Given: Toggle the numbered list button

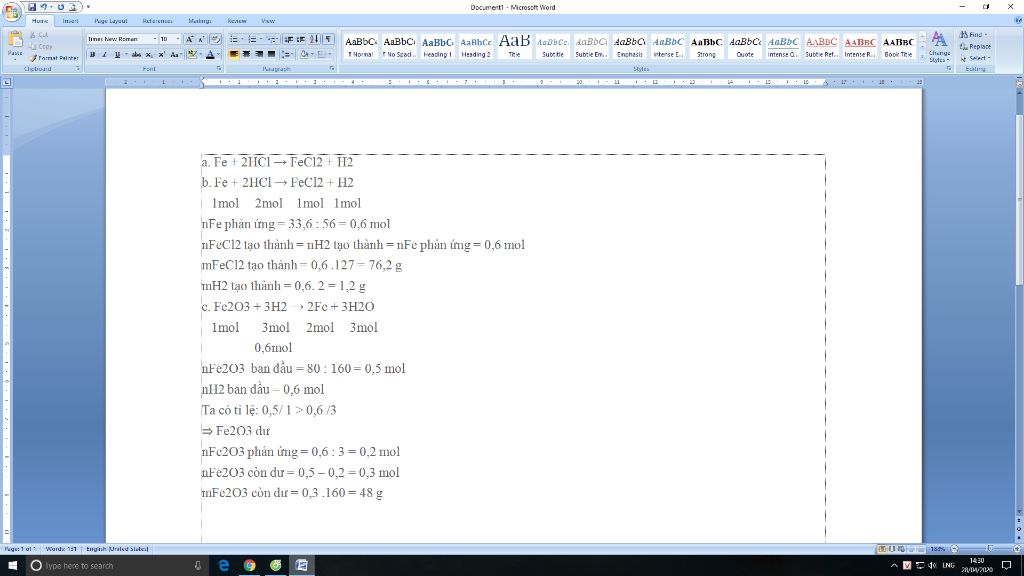Looking at the screenshot, I should coord(253,39).
